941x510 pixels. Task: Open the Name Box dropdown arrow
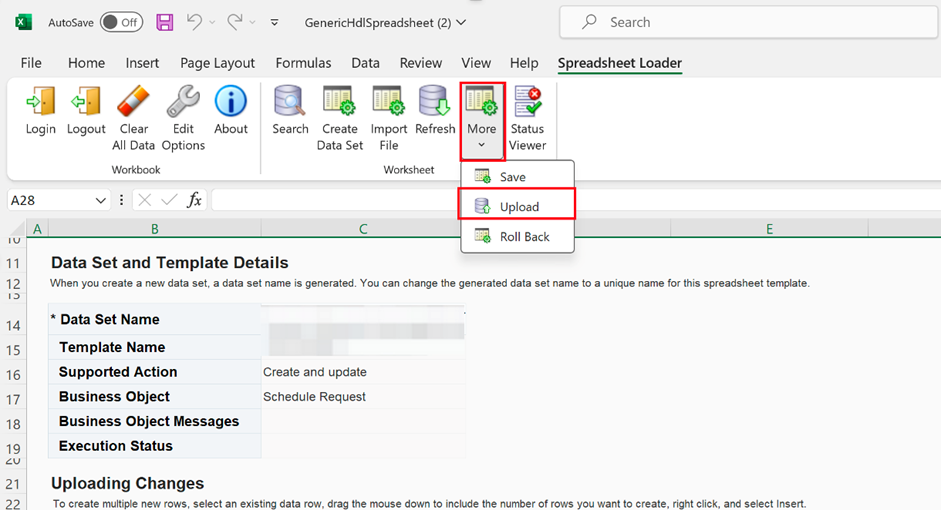coord(100,201)
